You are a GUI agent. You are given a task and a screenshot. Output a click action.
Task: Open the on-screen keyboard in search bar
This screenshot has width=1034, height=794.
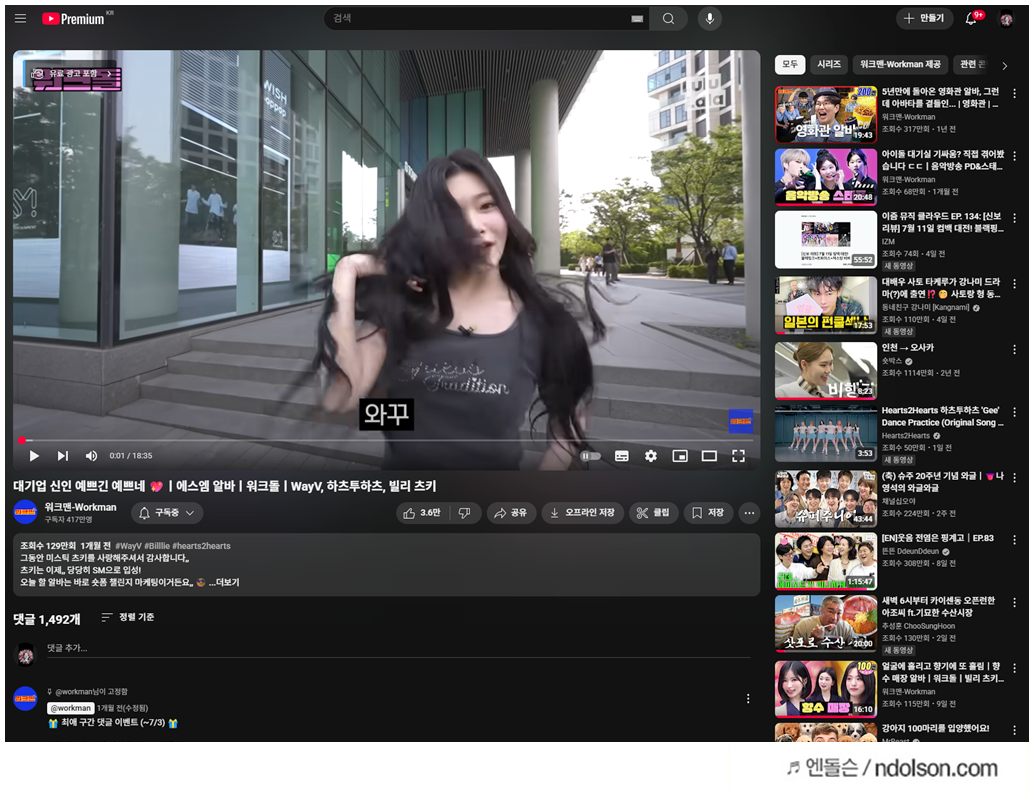(636, 18)
